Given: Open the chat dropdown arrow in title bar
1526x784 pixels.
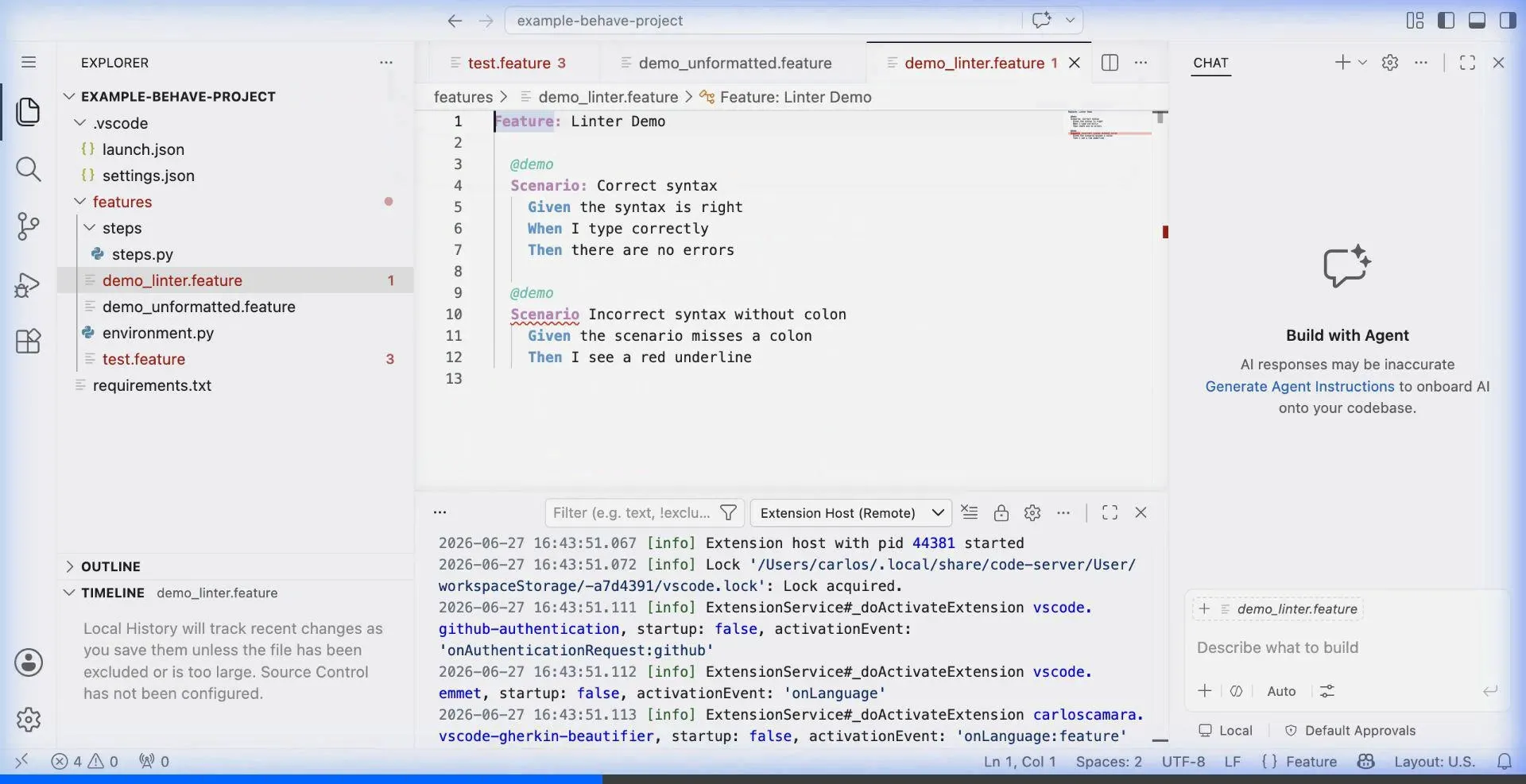Looking at the screenshot, I should point(1070,21).
